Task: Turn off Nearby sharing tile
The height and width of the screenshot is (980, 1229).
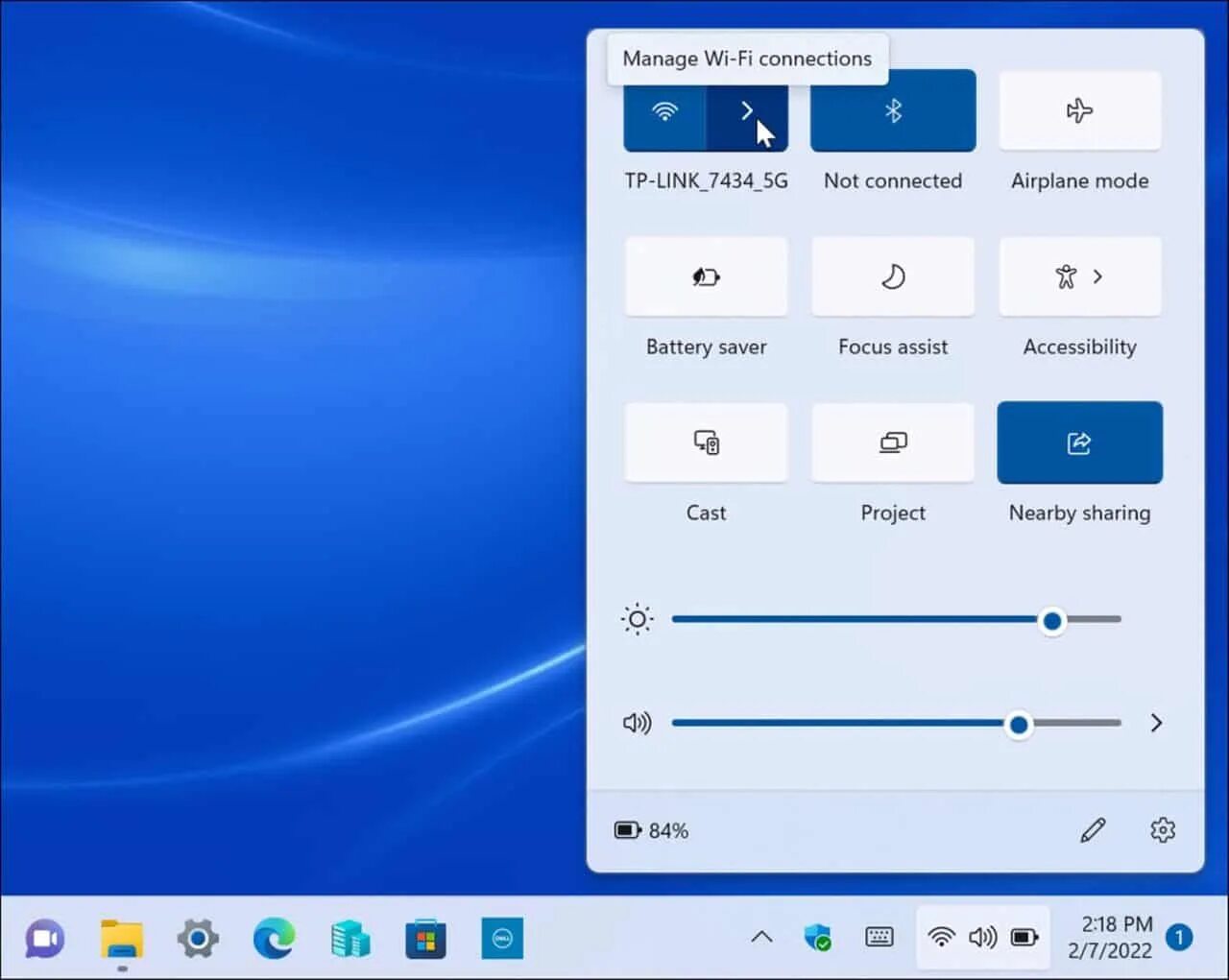Action: coord(1080,442)
